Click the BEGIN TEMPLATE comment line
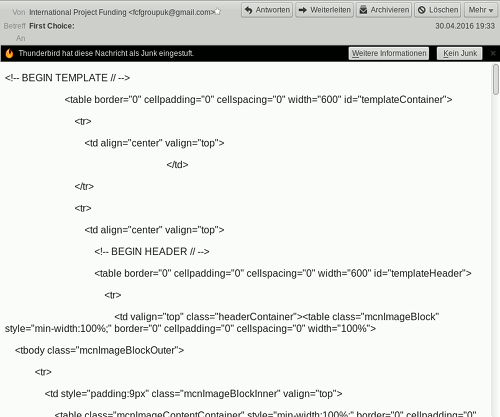 [x=67, y=78]
